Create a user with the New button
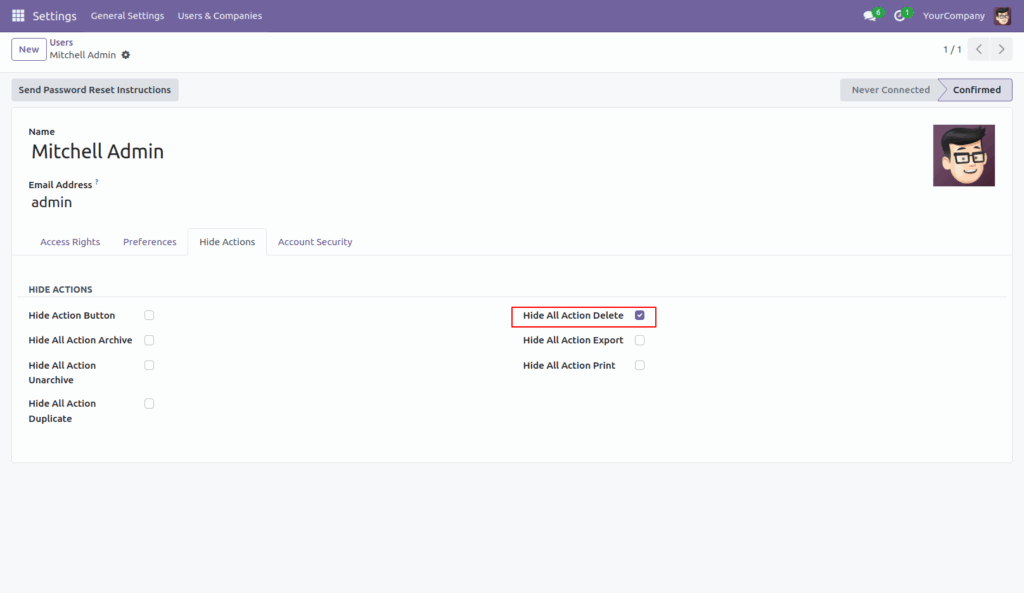The width and height of the screenshot is (1024, 593). coord(26,48)
